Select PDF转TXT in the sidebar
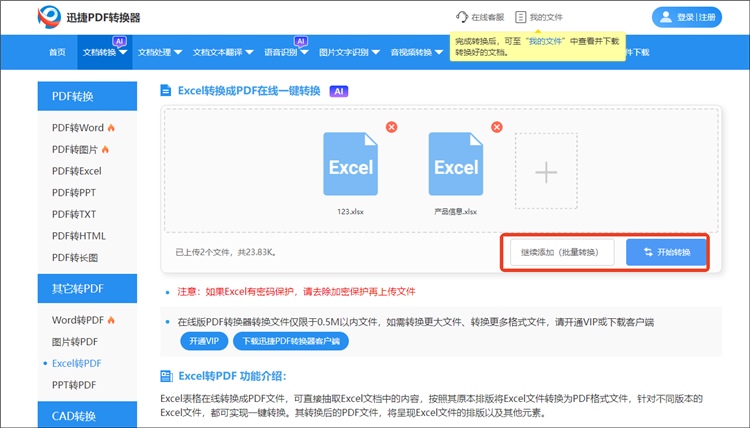This screenshot has height=428, width=750. coord(74,214)
